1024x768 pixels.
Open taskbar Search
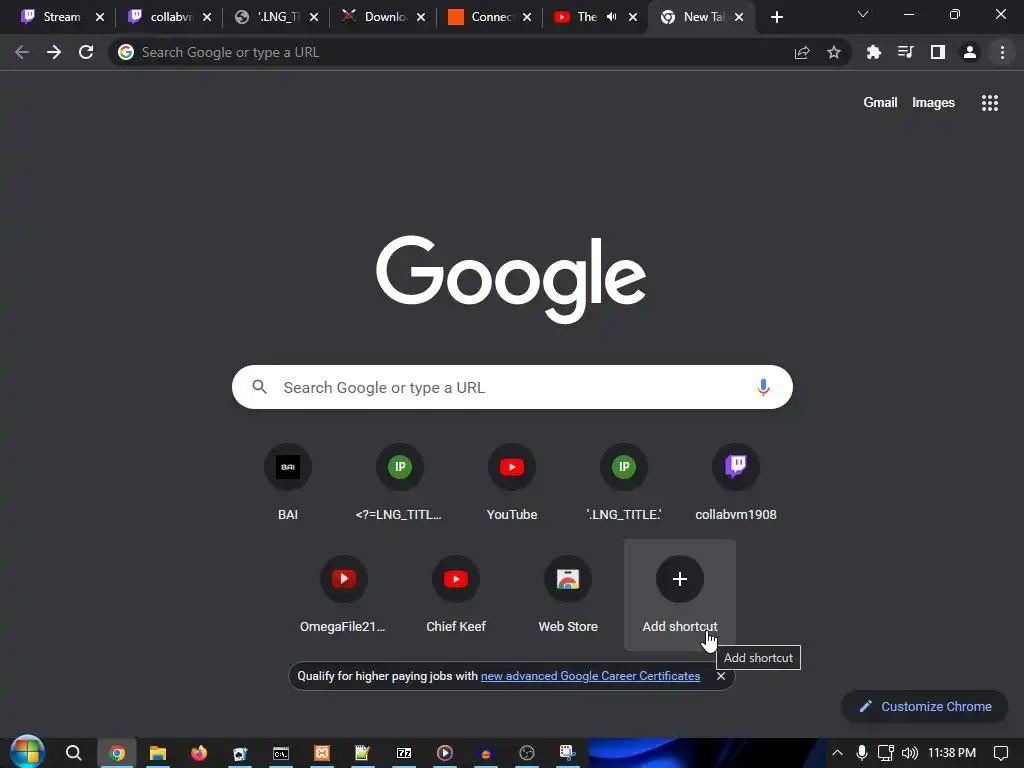73,753
